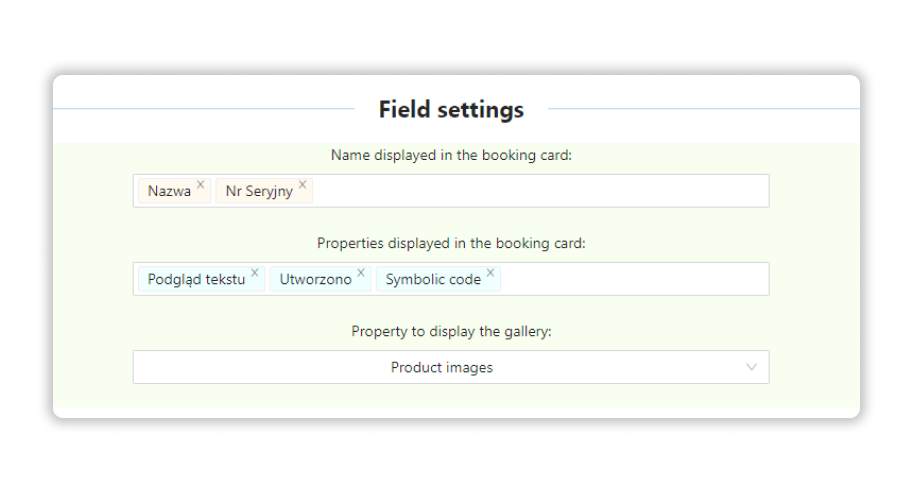Click the Podgląd tekstu tag label
Image resolution: width=914 pixels, height=494 pixels.
[x=196, y=279]
